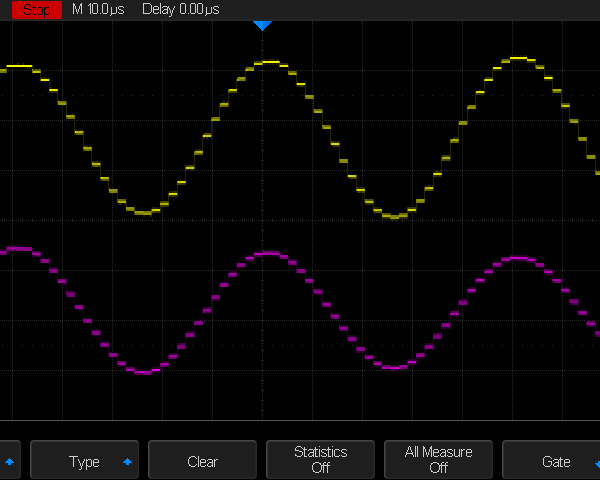Click the magenta waveform's center peak
600x480 pixels.
[x=266, y=253]
